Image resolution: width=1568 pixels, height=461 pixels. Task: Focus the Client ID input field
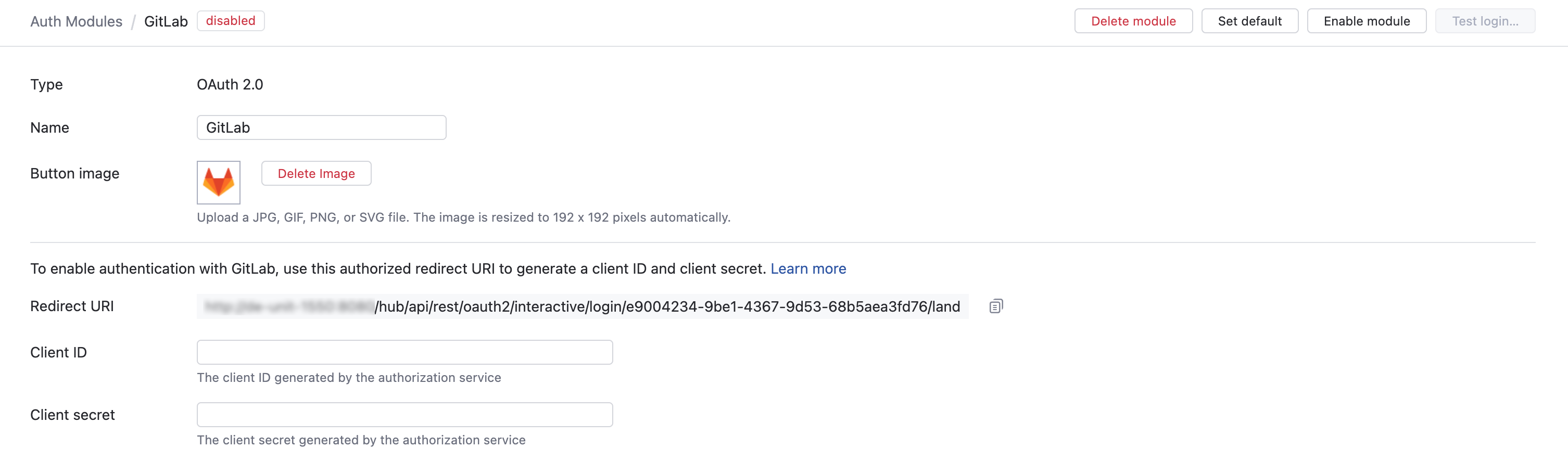[404, 352]
